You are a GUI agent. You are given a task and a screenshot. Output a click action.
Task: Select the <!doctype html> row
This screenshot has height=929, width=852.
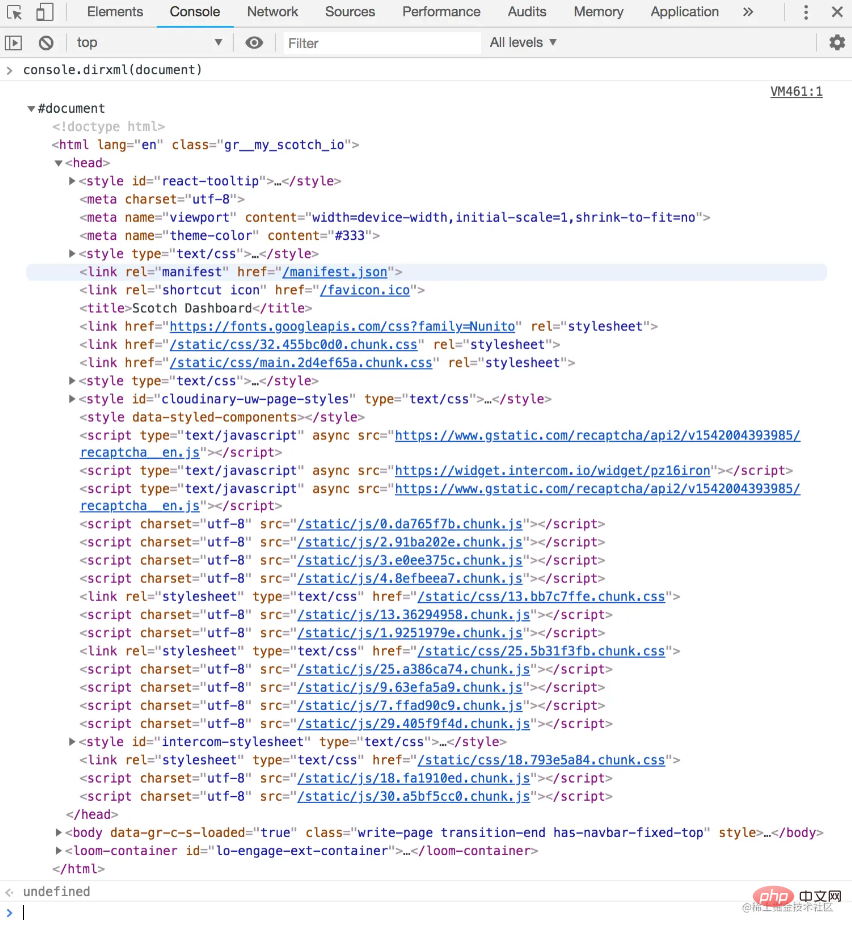(108, 127)
